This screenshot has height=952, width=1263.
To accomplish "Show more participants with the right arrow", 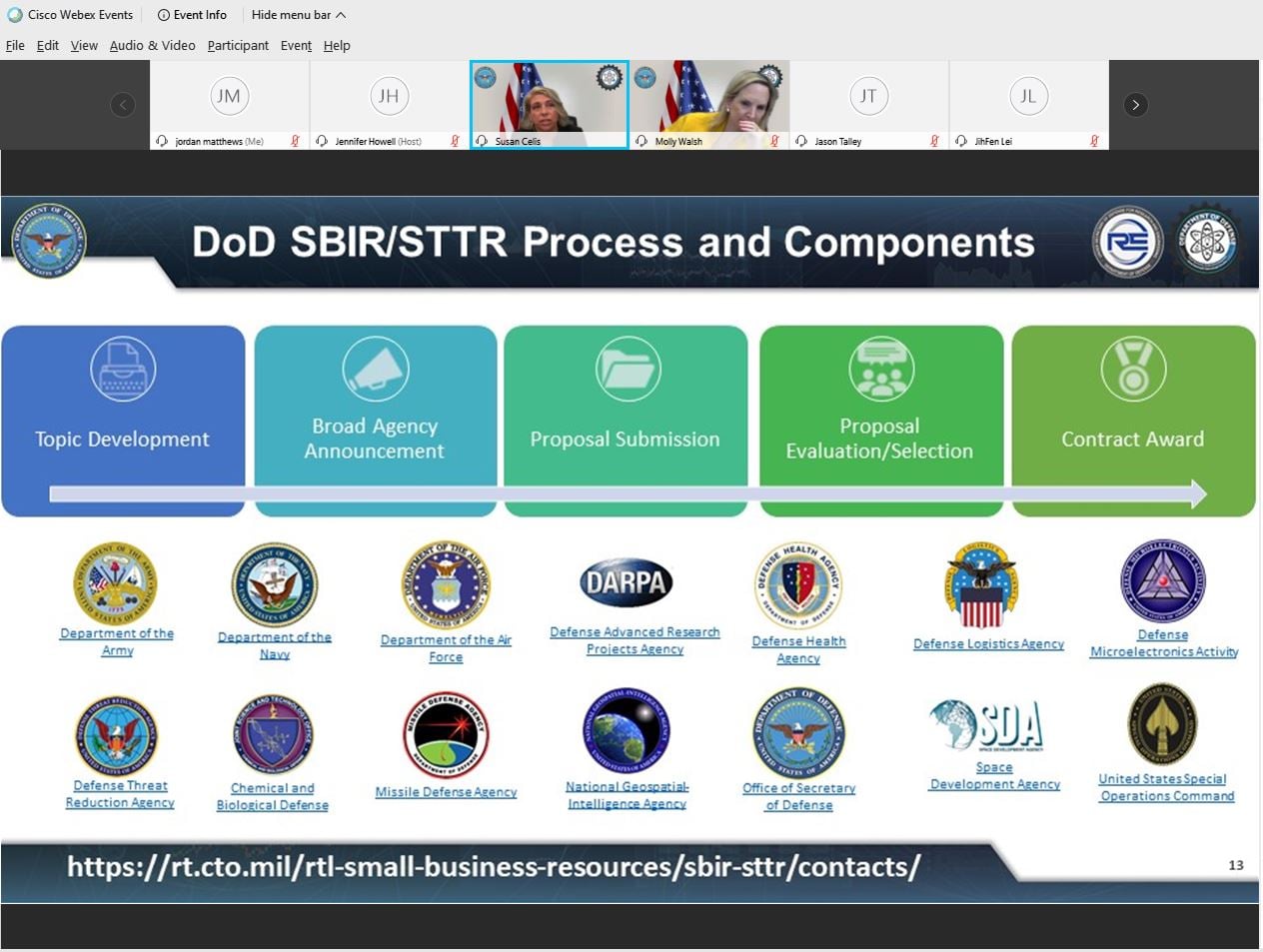I will coord(1135,105).
